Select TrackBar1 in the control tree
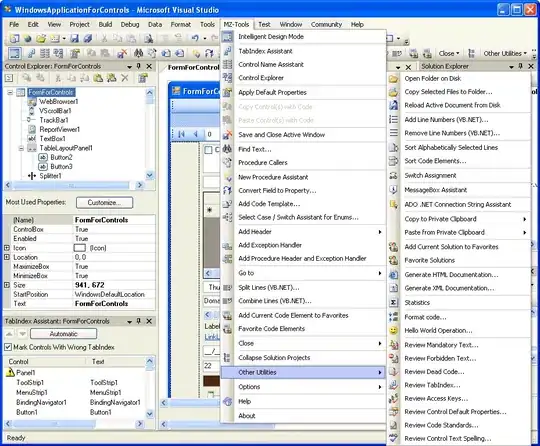 pyautogui.click(x=54, y=120)
